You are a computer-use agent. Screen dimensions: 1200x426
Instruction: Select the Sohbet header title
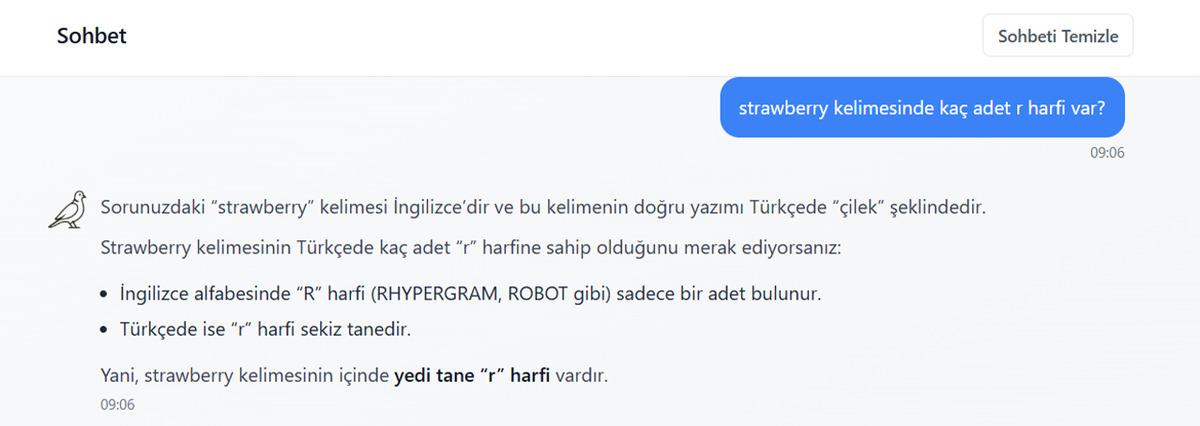92,37
